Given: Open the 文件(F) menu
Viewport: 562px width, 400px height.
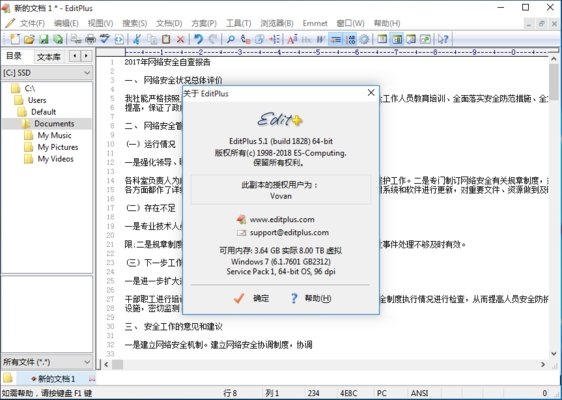Looking at the screenshot, I should [32, 24].
